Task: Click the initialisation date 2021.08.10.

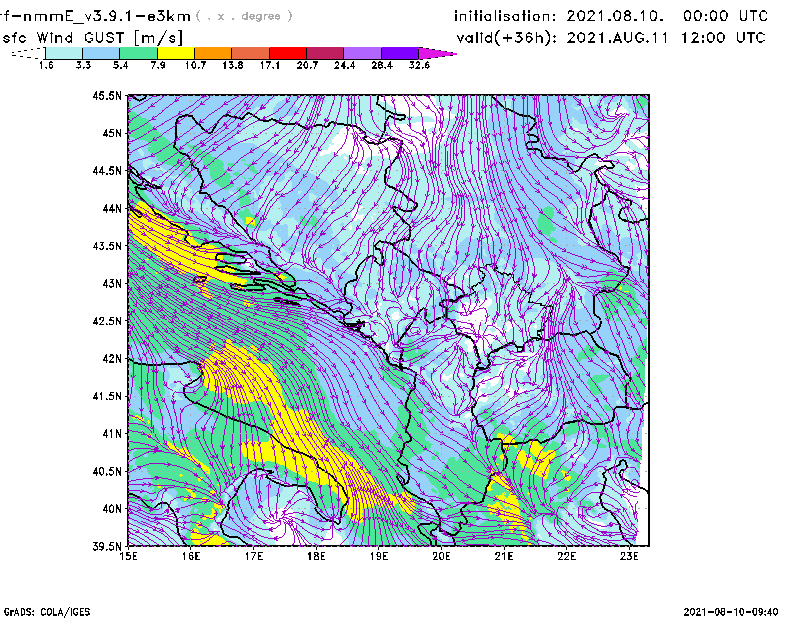Action: [615, 16]
